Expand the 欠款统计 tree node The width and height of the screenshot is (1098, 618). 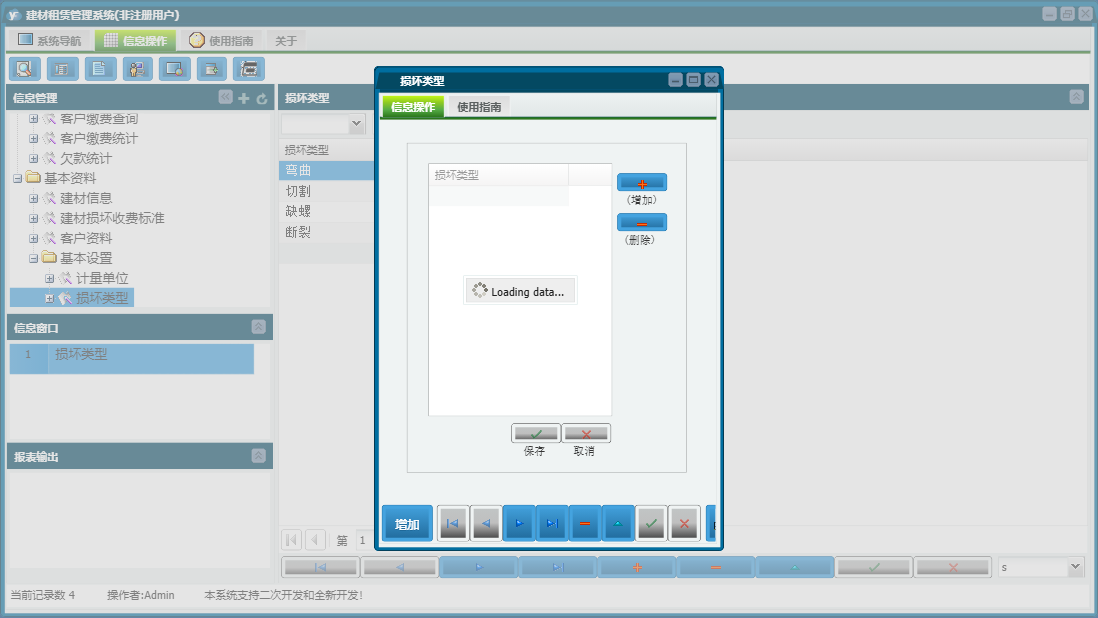[x=33, y=158]
